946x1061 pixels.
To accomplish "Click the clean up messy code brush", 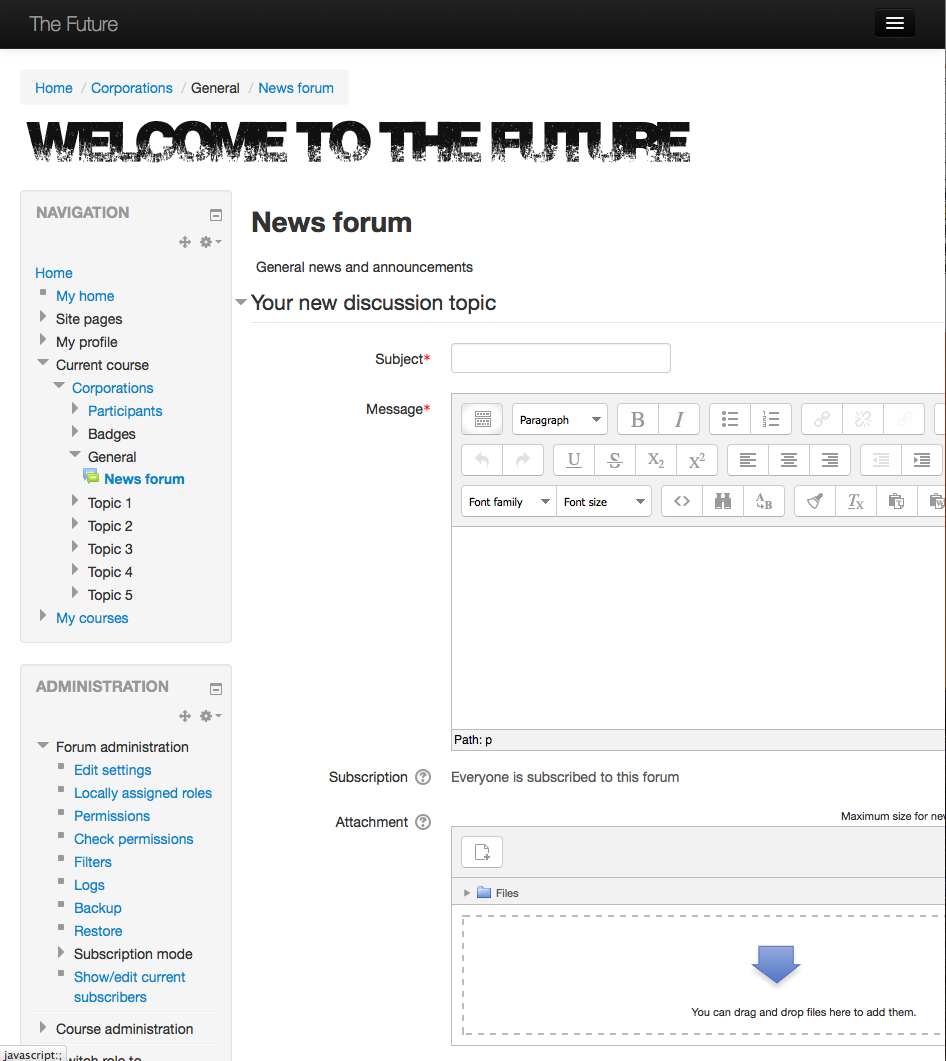I will tap(815, 501).
